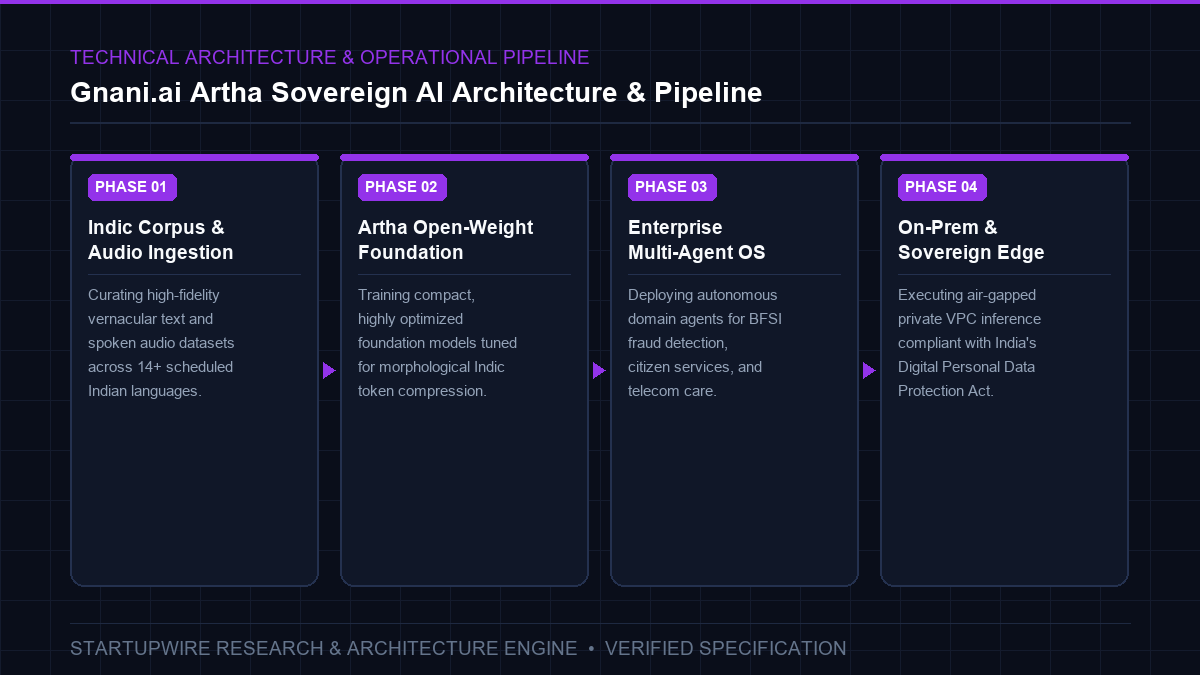1200x675 pixels.
Task: Click the heading 'Enterprise Multi-Agent OS'
Action: pos(697,240)
